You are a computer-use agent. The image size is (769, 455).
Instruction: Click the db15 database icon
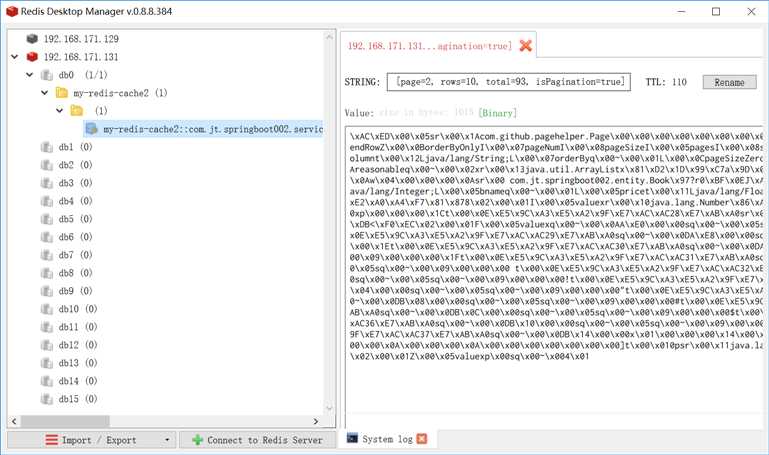click(47, 399)
